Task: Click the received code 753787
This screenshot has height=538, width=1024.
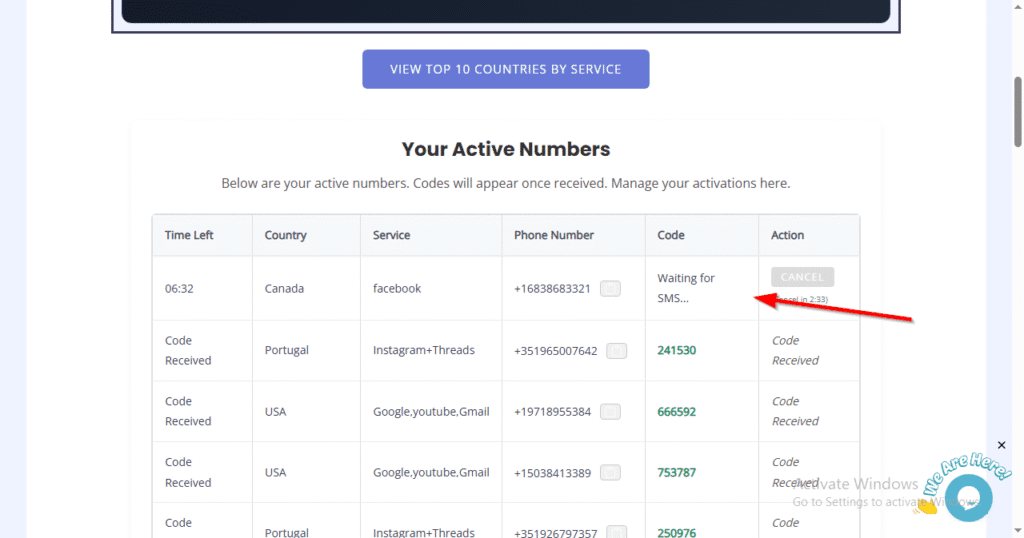Action: [677, 473]
